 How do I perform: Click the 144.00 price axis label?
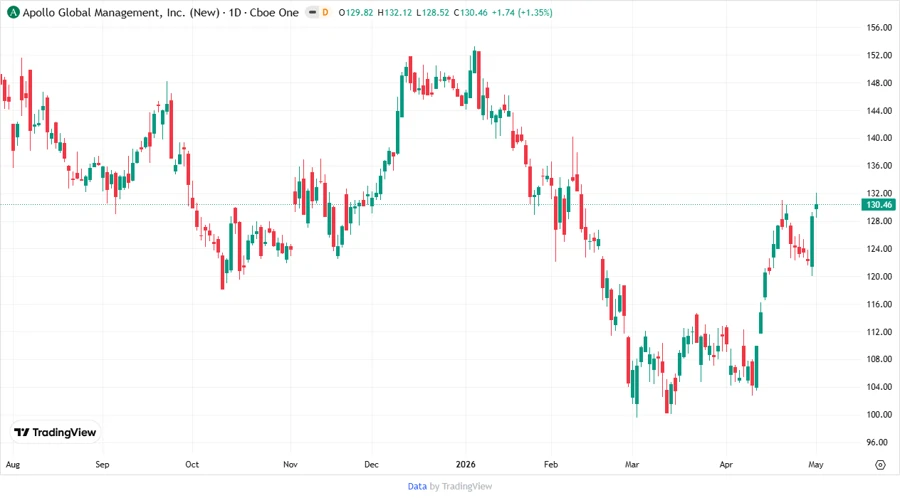[879, 110]
